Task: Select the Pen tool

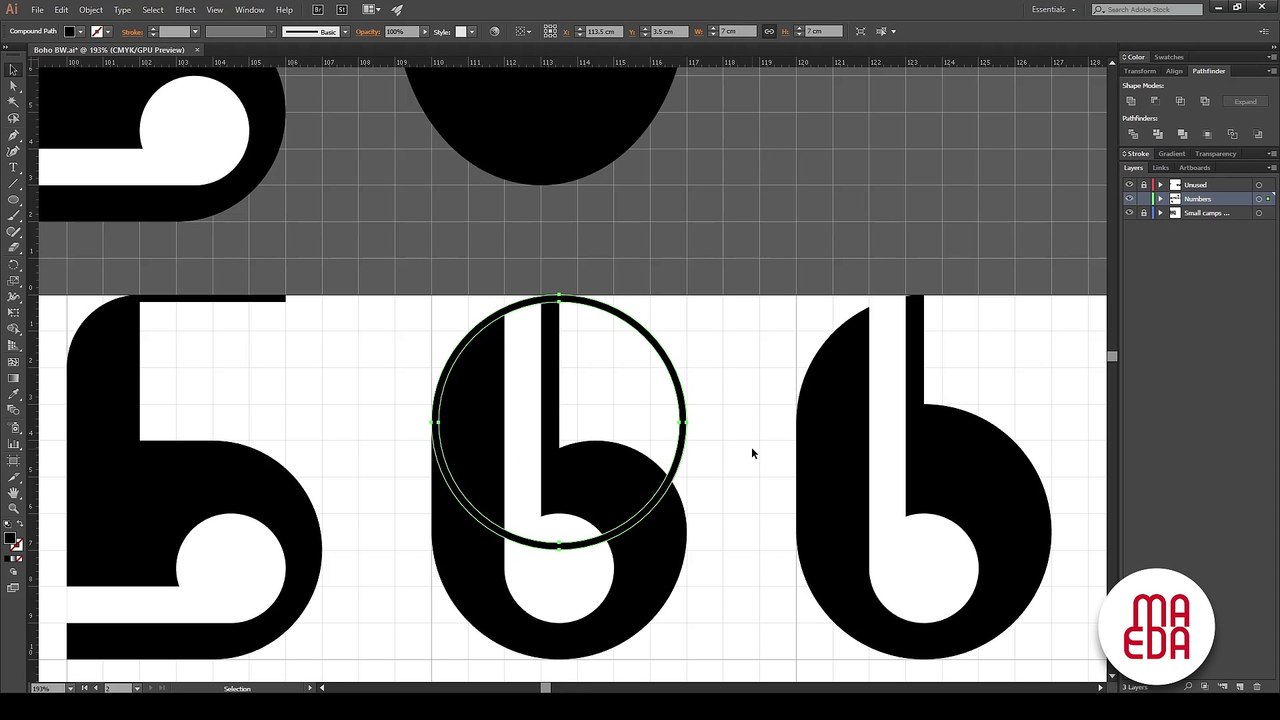Action: 13,135
